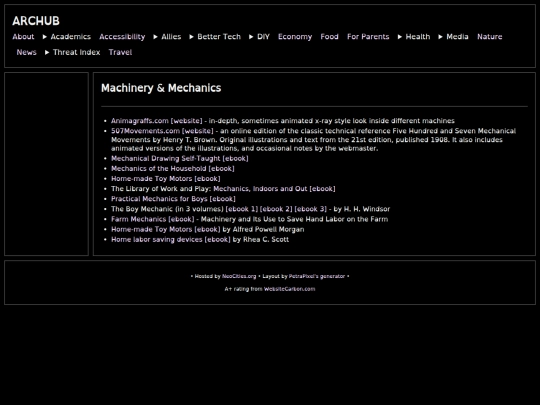Open the first Home-made Toy Motors ebook

[x=166, y=179]
